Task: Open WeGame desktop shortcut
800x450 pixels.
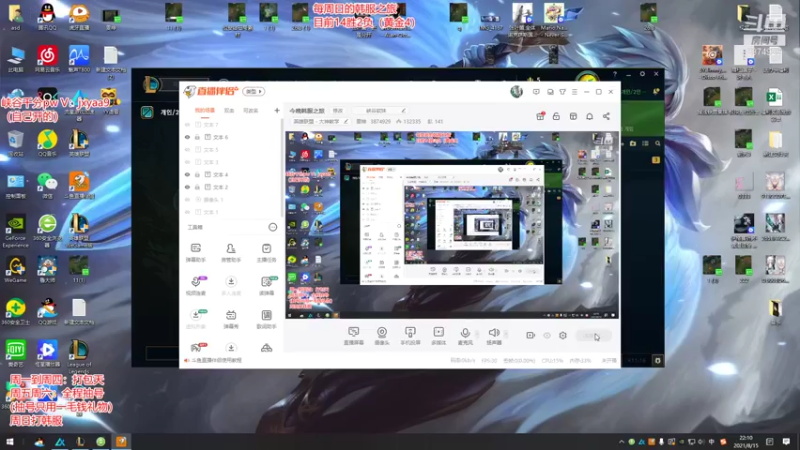Action: tap(15, 270)
